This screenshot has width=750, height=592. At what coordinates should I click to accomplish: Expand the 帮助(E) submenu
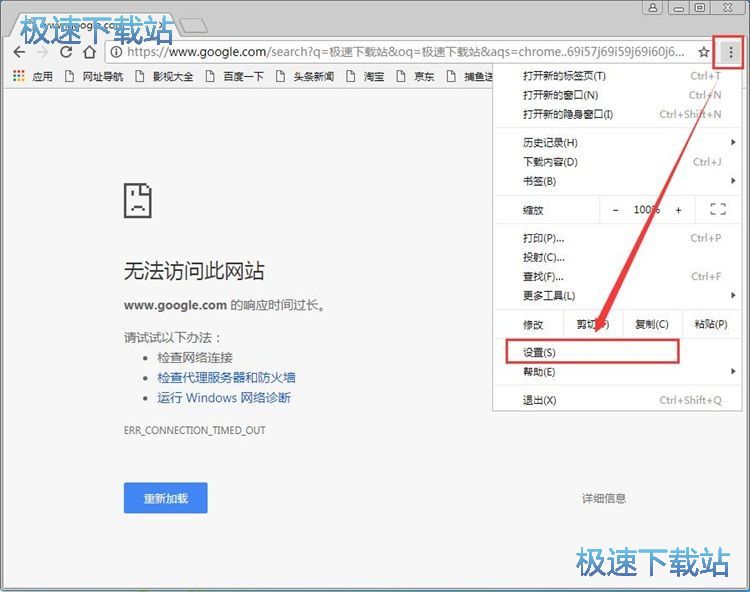tap(617, 372)
